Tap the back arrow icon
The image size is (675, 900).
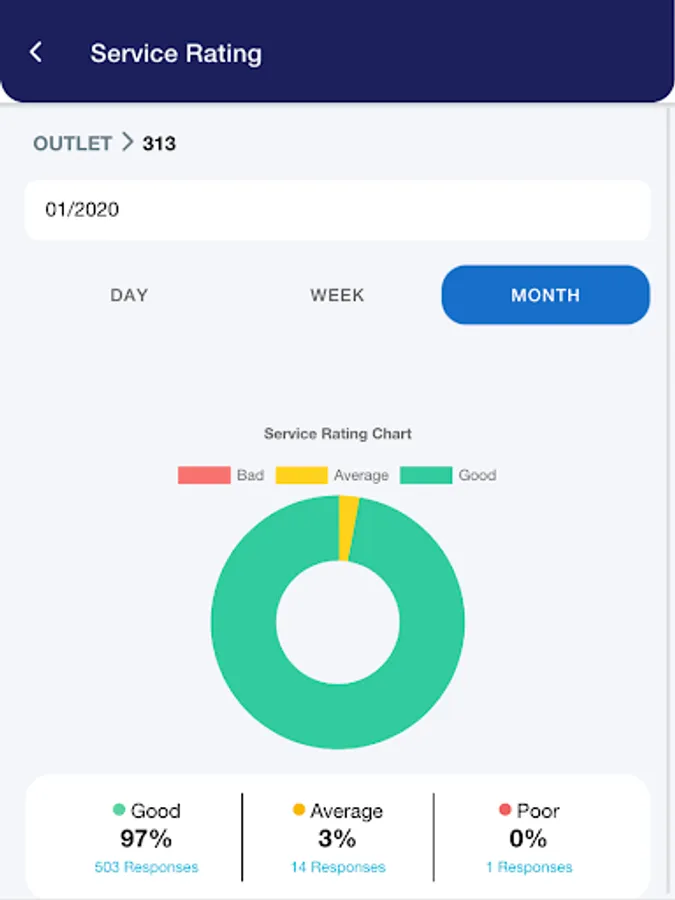tap(36, 52)
